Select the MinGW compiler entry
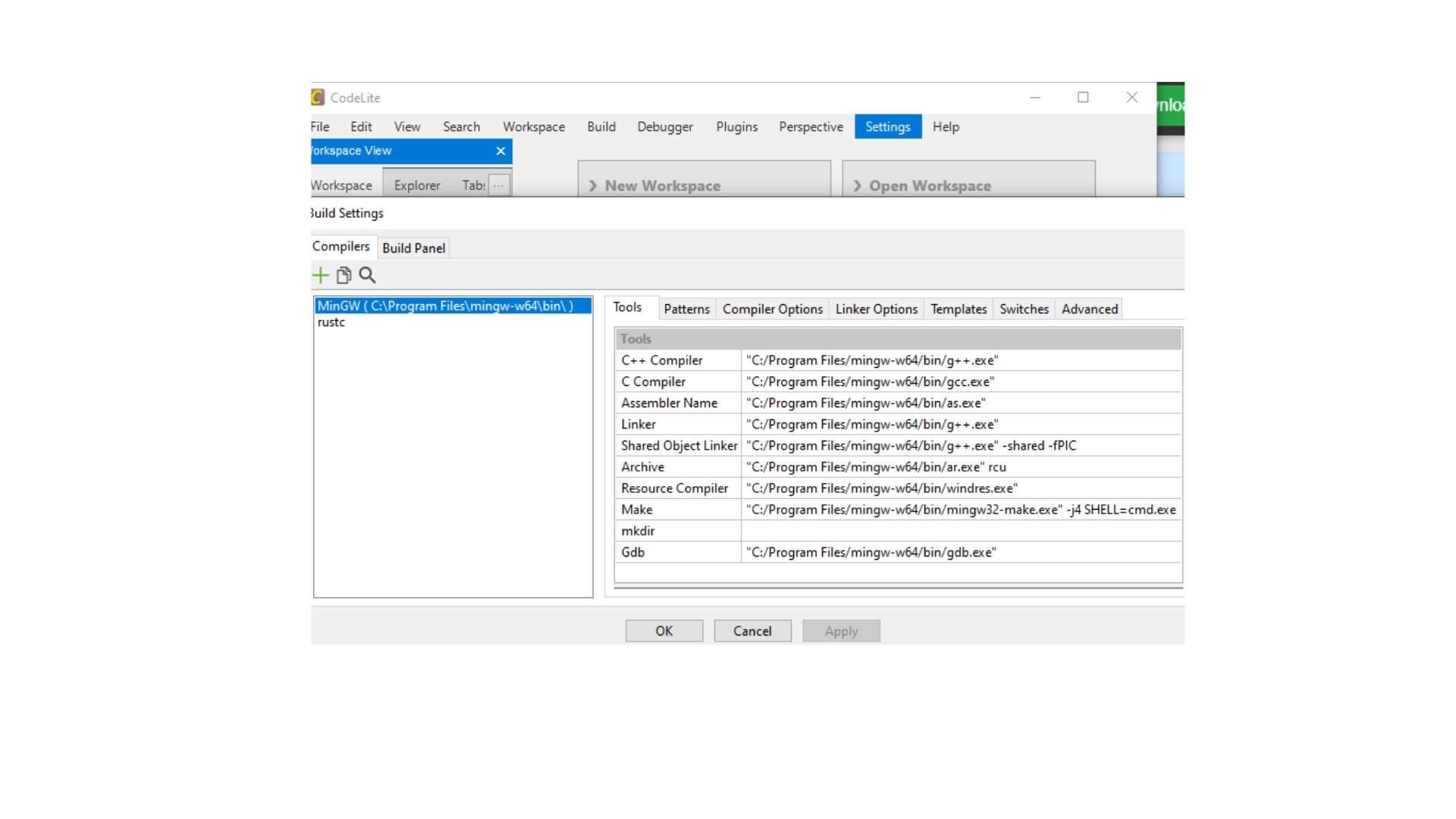 pos(453,306)
